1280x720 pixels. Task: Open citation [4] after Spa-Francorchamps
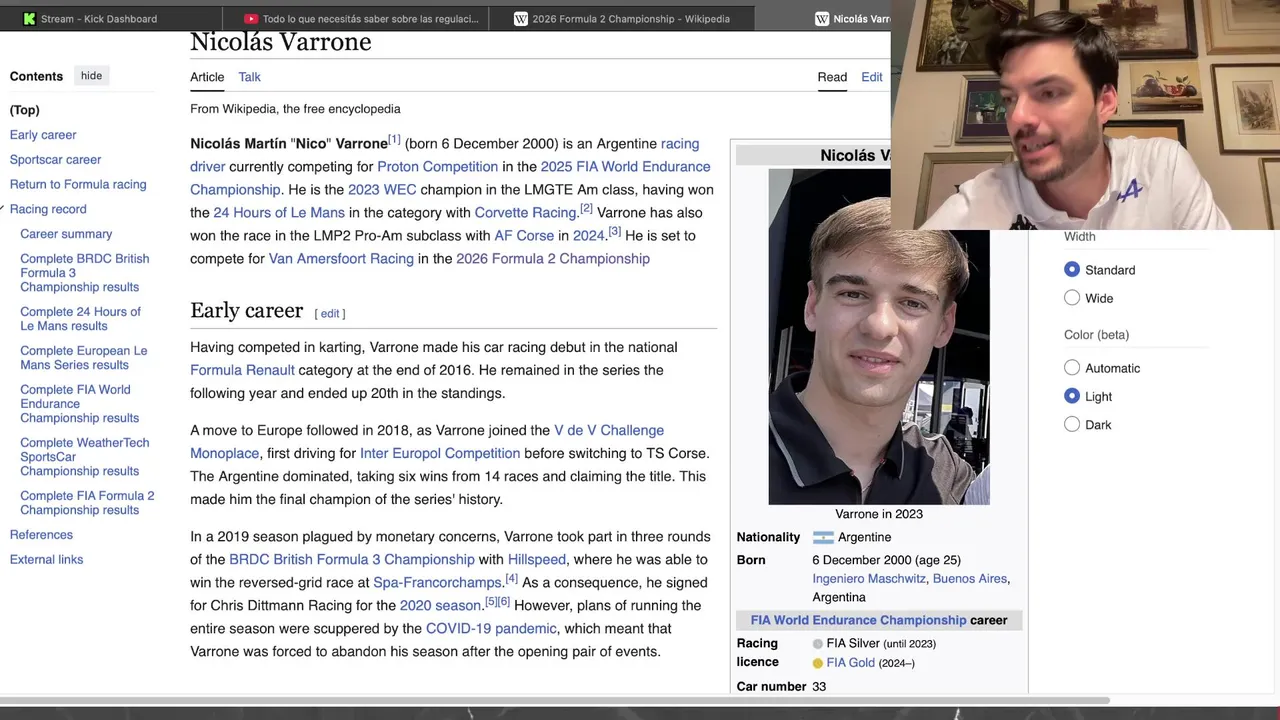point(512,578)
